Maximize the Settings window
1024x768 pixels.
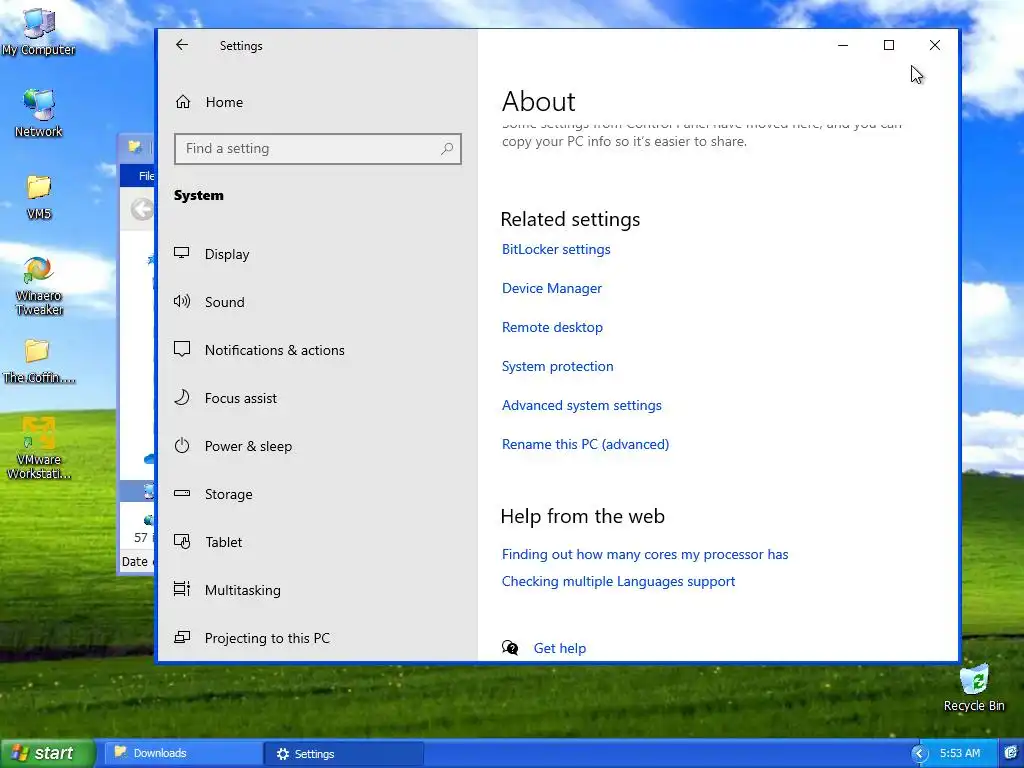point(889,45)
